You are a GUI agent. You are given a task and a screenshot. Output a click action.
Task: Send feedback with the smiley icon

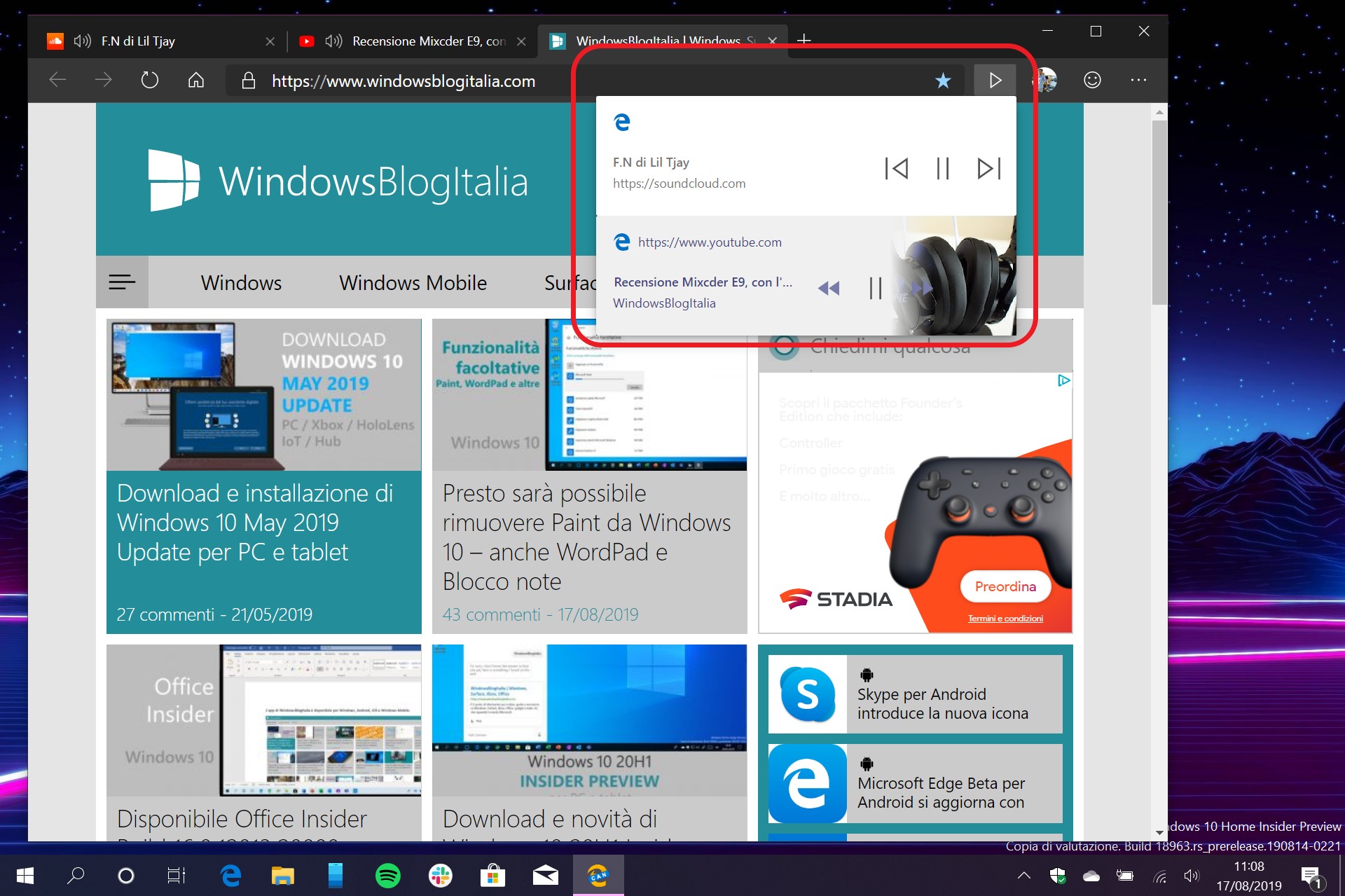coord(1092,81)
